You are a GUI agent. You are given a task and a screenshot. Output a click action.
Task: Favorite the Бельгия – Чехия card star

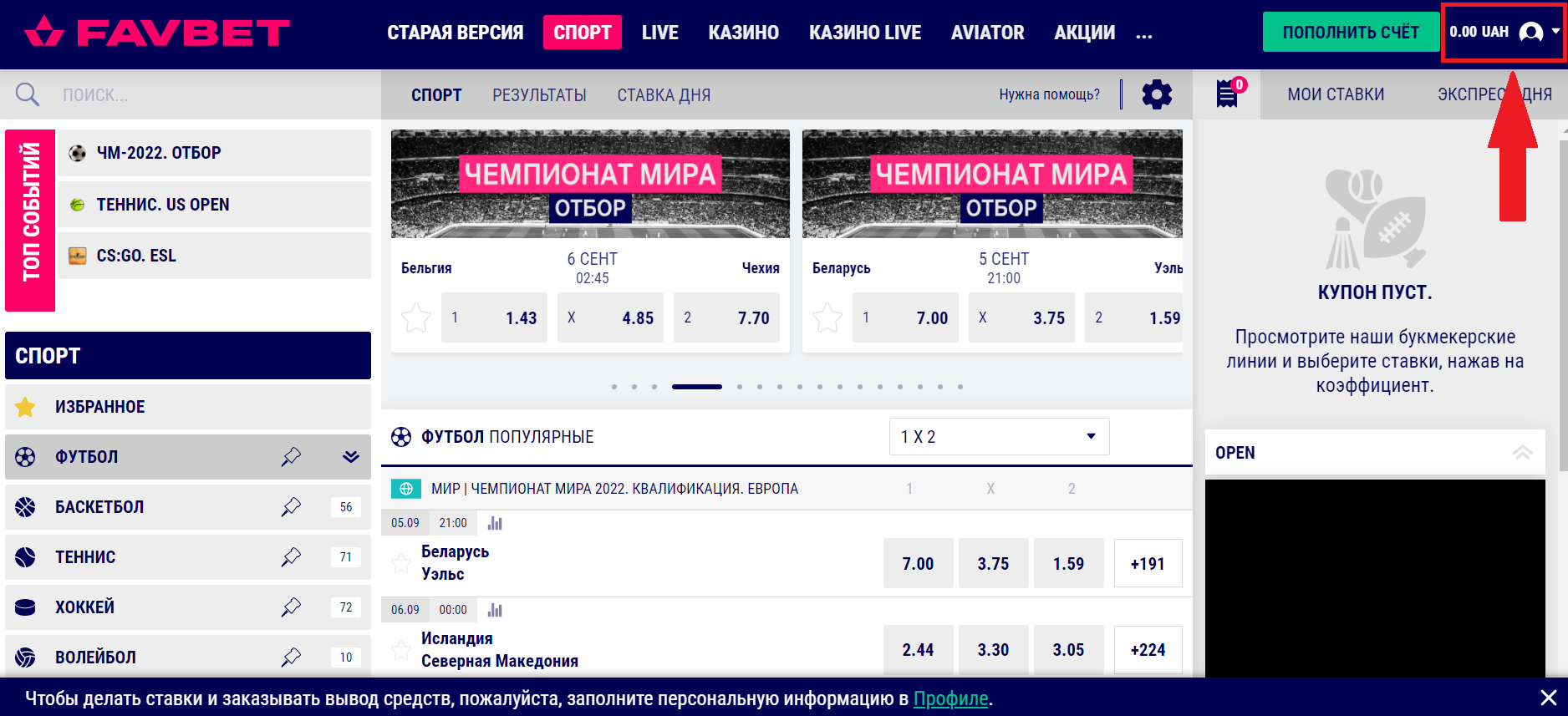click(x=416, y=317)
